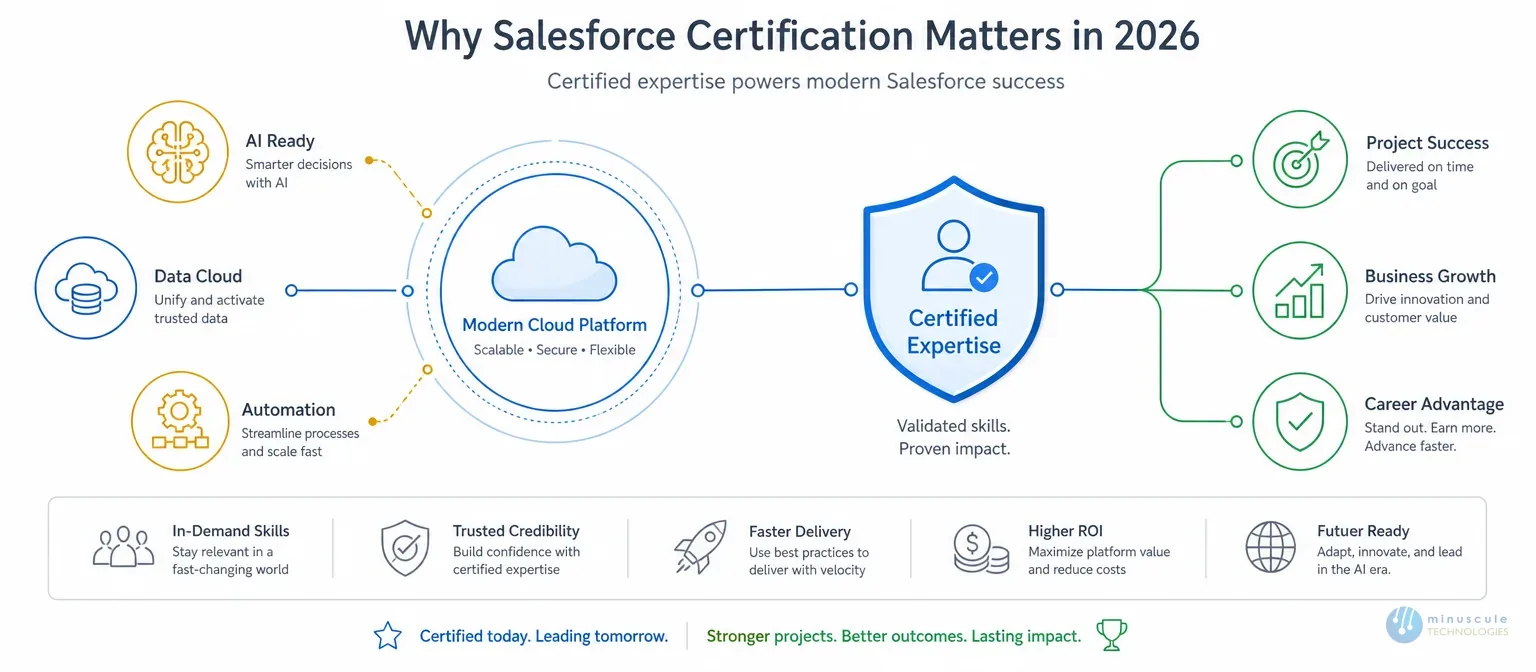Screen dimensions: 1536x672
Task: Click the Modern Cloud Platform label
Action: pyautogui.click(x=554, y=325)
